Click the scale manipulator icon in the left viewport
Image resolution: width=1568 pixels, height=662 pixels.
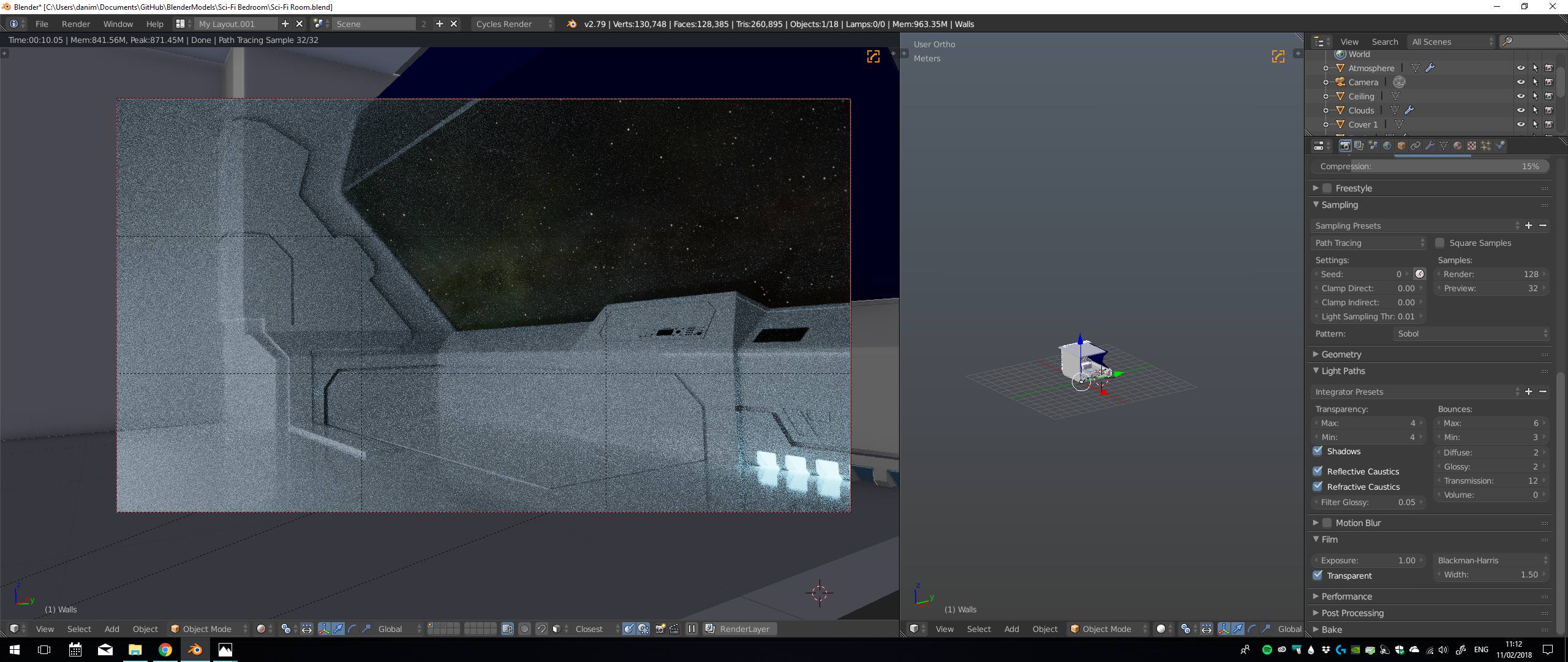pyautogui.click(x=366, y=629)
